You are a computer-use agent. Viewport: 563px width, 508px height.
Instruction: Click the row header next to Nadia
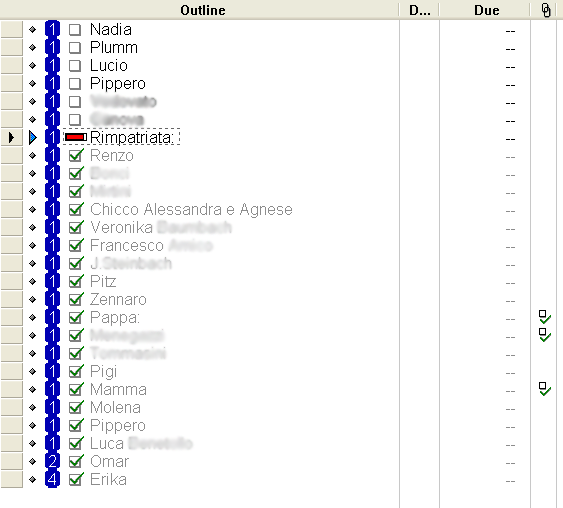point(11,29)
